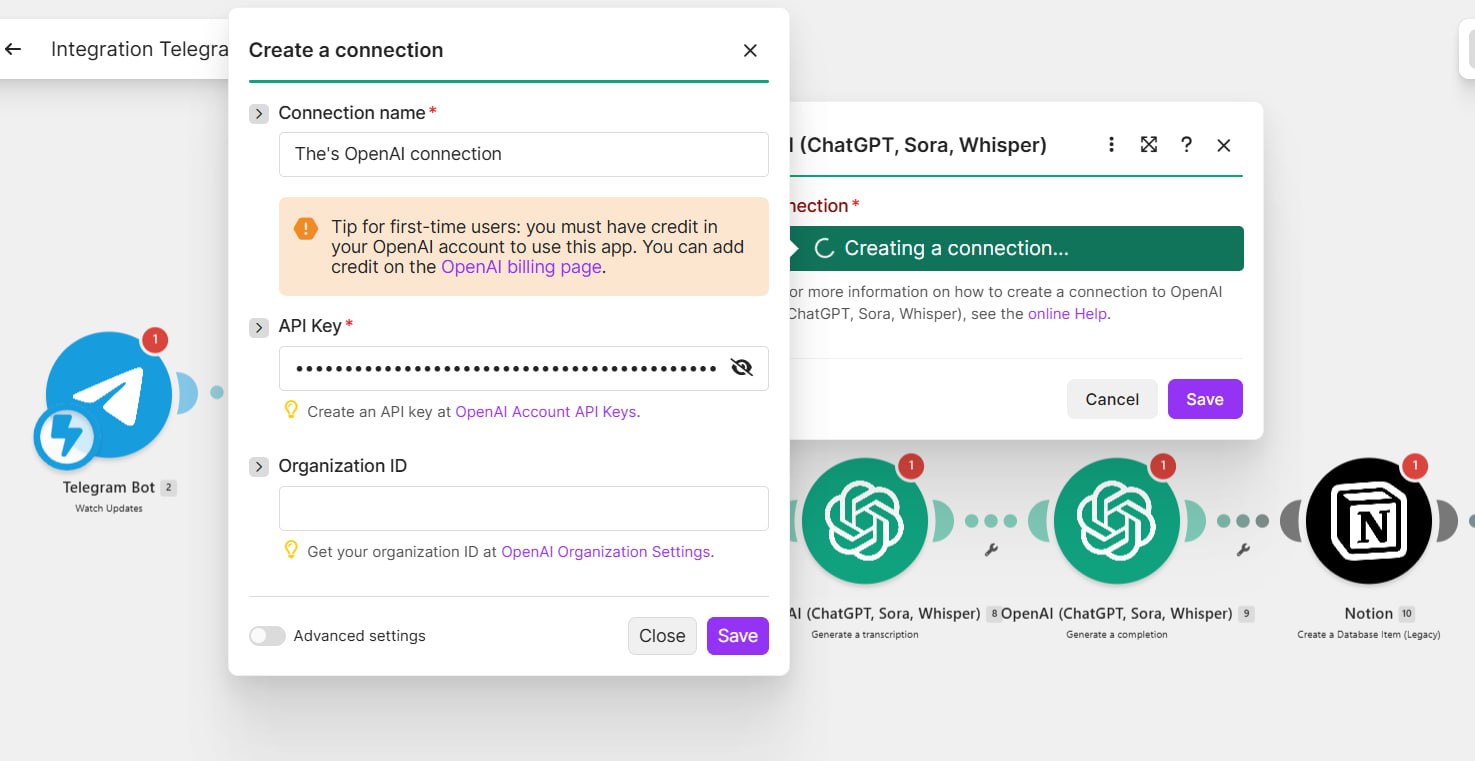Viewport: 1475px width, 761px height.
Task: Save the new connection in the dialog
Action: pyautogui.click(x=738, y=636)
